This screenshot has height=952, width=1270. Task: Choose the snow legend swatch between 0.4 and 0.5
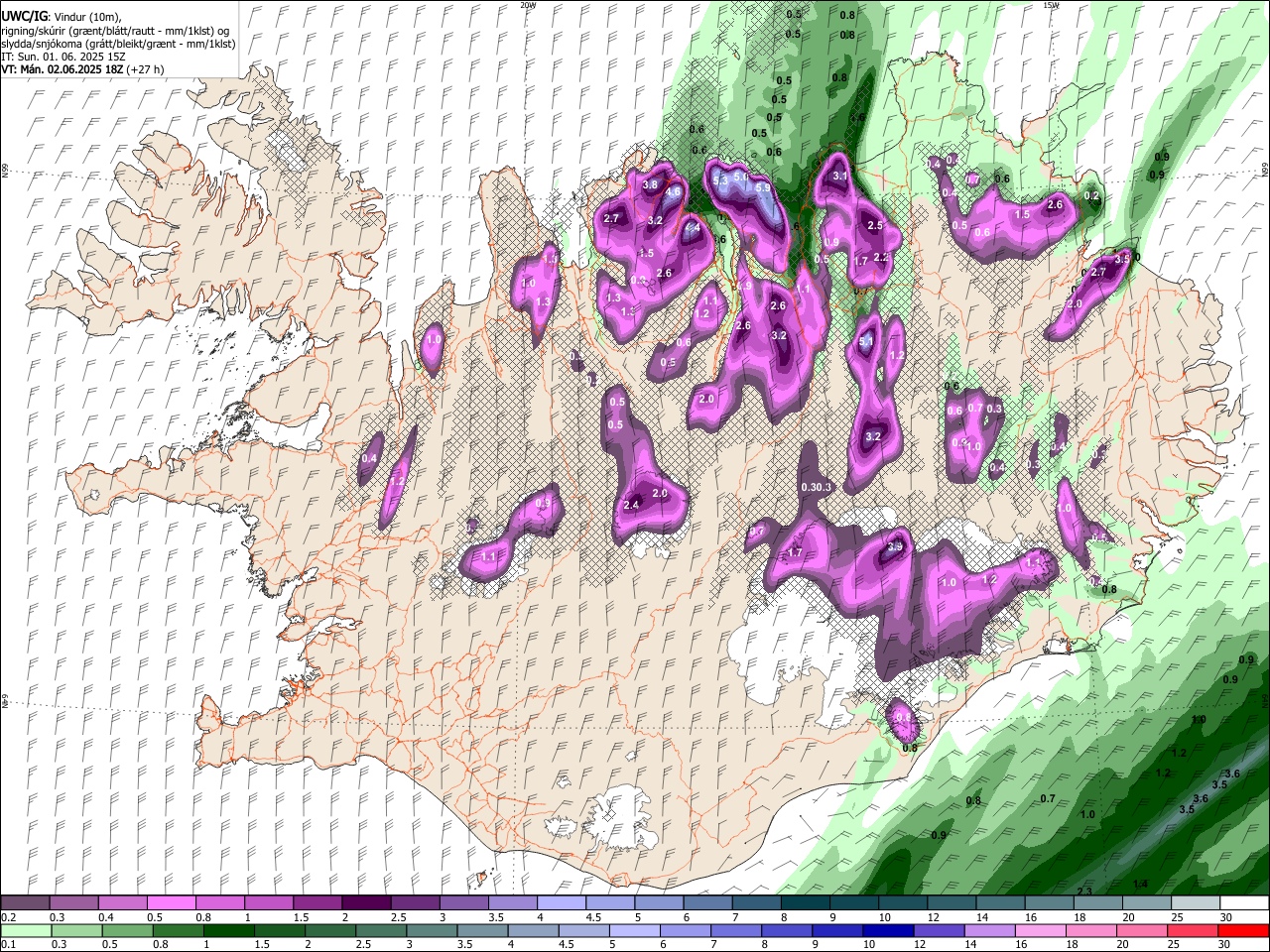point(124,903)
